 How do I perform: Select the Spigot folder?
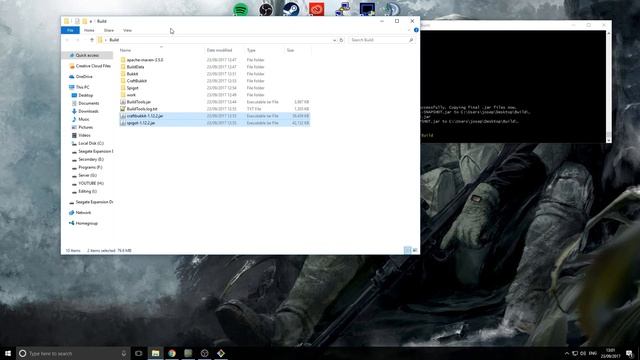point(132,88)
